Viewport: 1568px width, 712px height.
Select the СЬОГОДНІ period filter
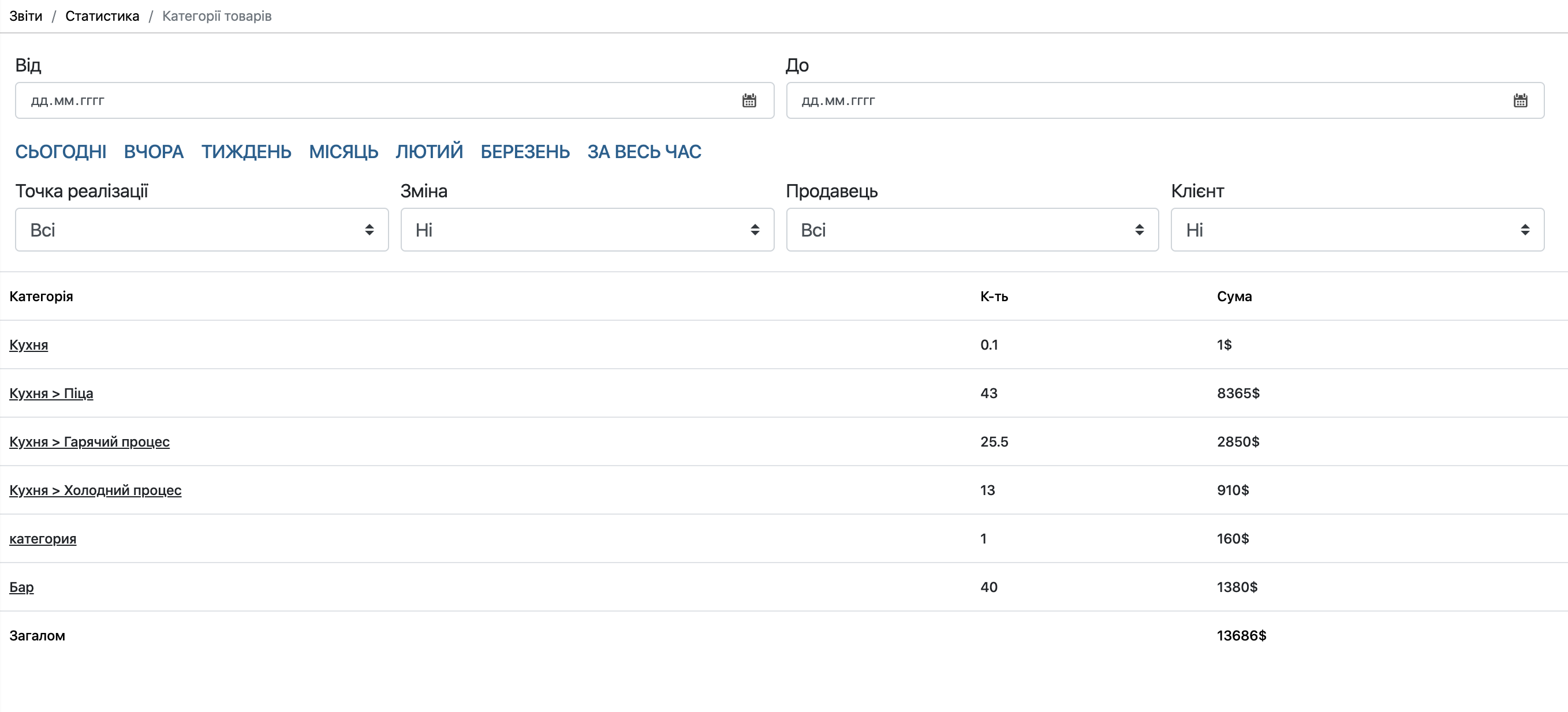61,152
